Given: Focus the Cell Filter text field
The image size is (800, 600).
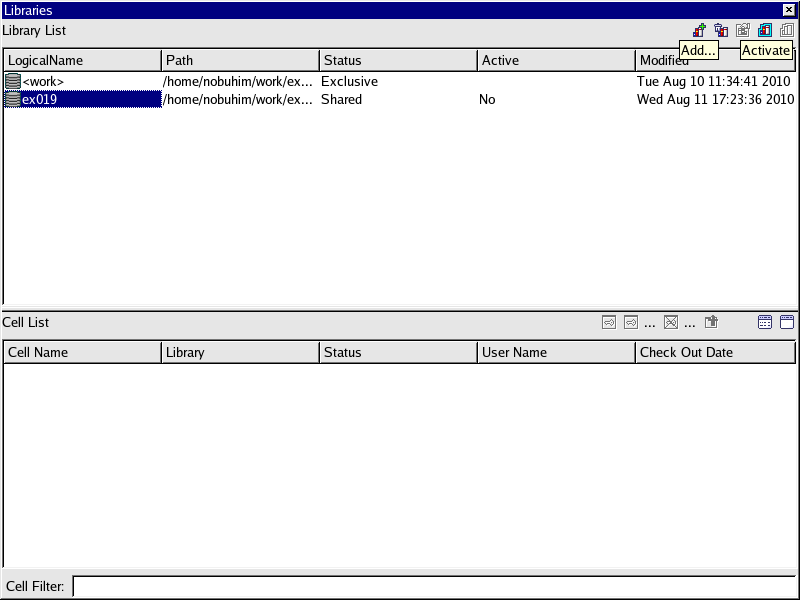Looking at the screenshot, I should tap(434, 586).
